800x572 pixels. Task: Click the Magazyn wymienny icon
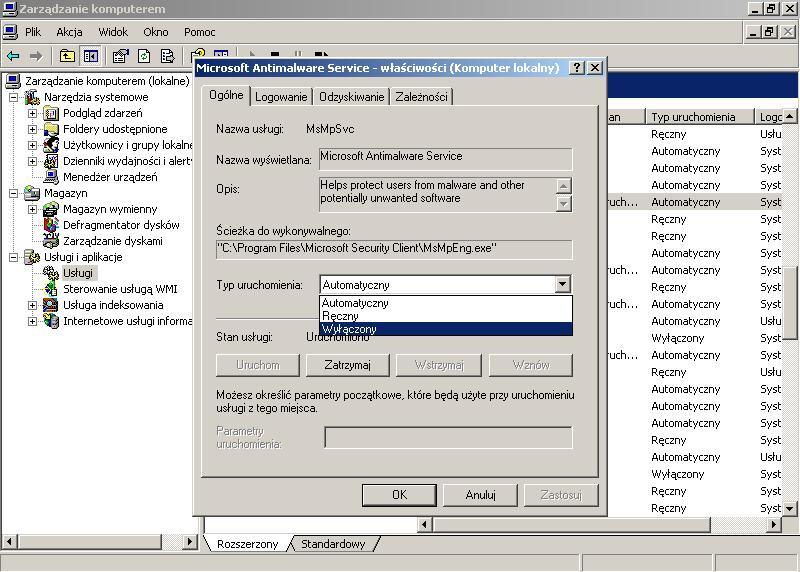(51, 209)
